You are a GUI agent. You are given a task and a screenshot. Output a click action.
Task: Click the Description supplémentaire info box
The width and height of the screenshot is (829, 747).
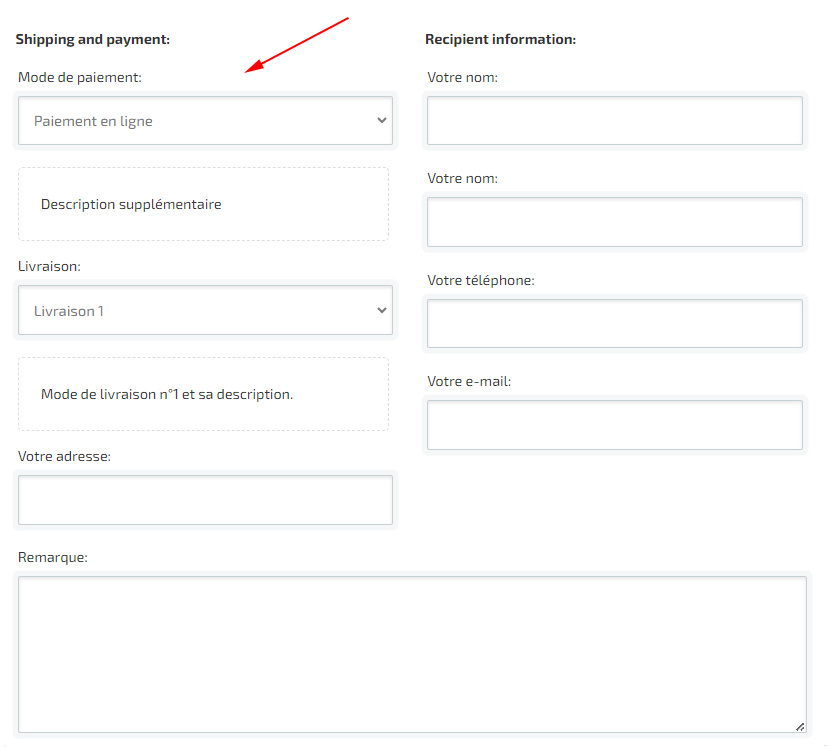pos(203,204)
